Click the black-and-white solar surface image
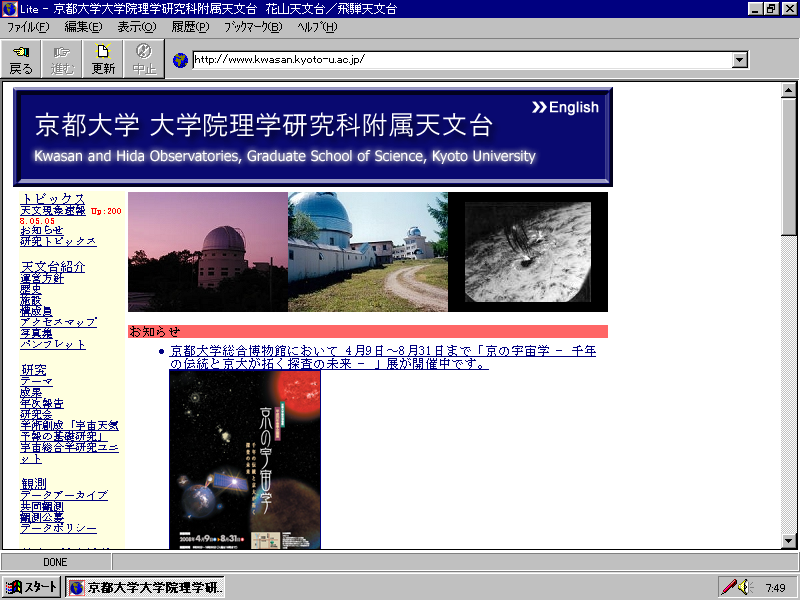This screenshot has width=800, height=600. click(528, 252)
